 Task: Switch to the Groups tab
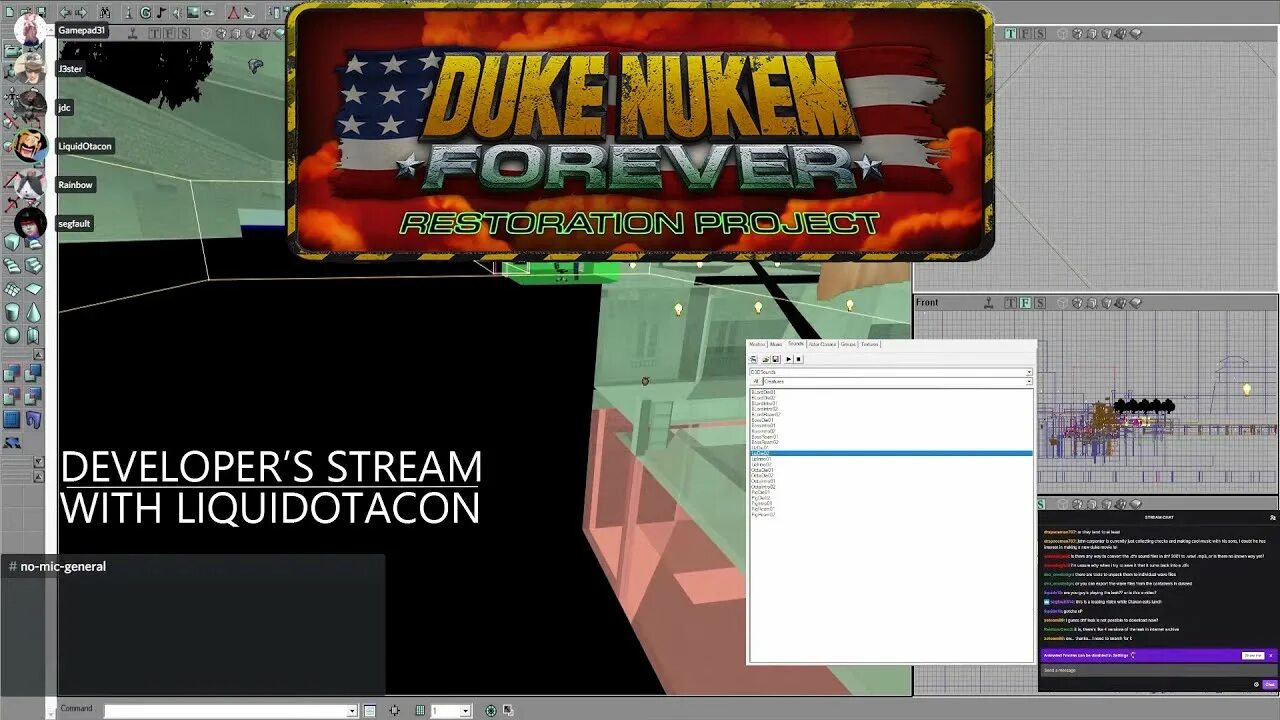pyautogui.click(x=848, y=344)
